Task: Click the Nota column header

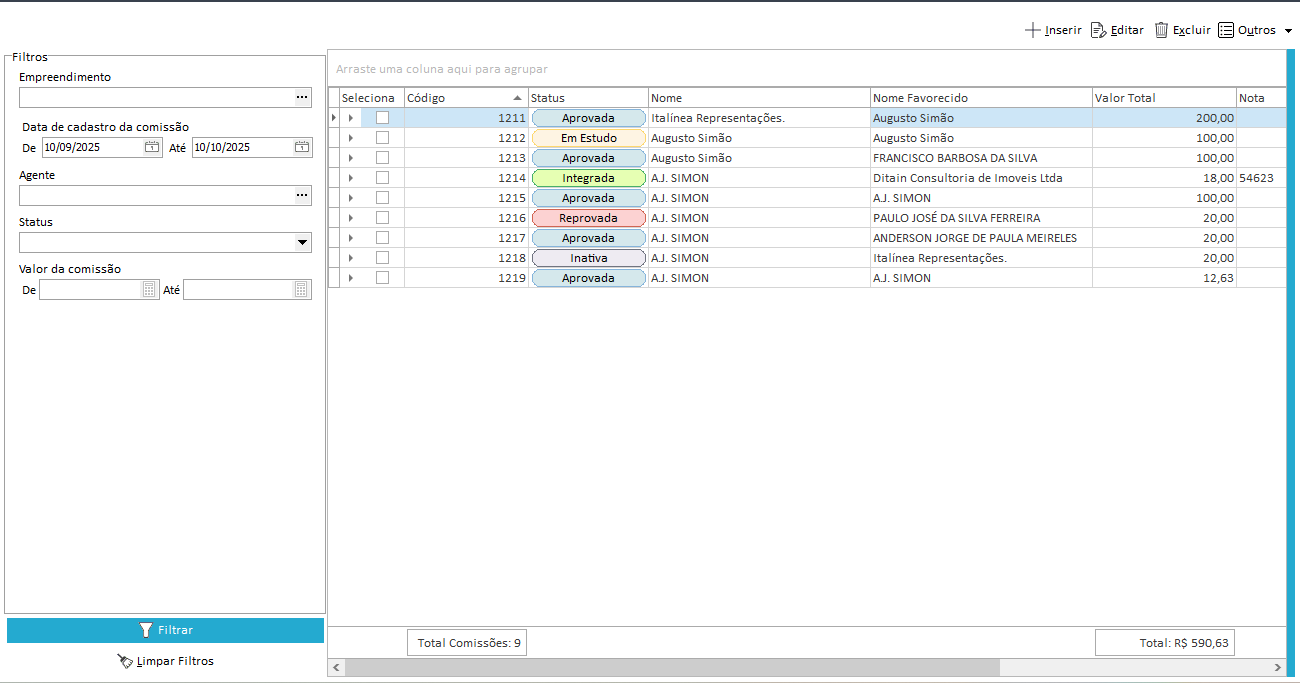Action: 1260,98
